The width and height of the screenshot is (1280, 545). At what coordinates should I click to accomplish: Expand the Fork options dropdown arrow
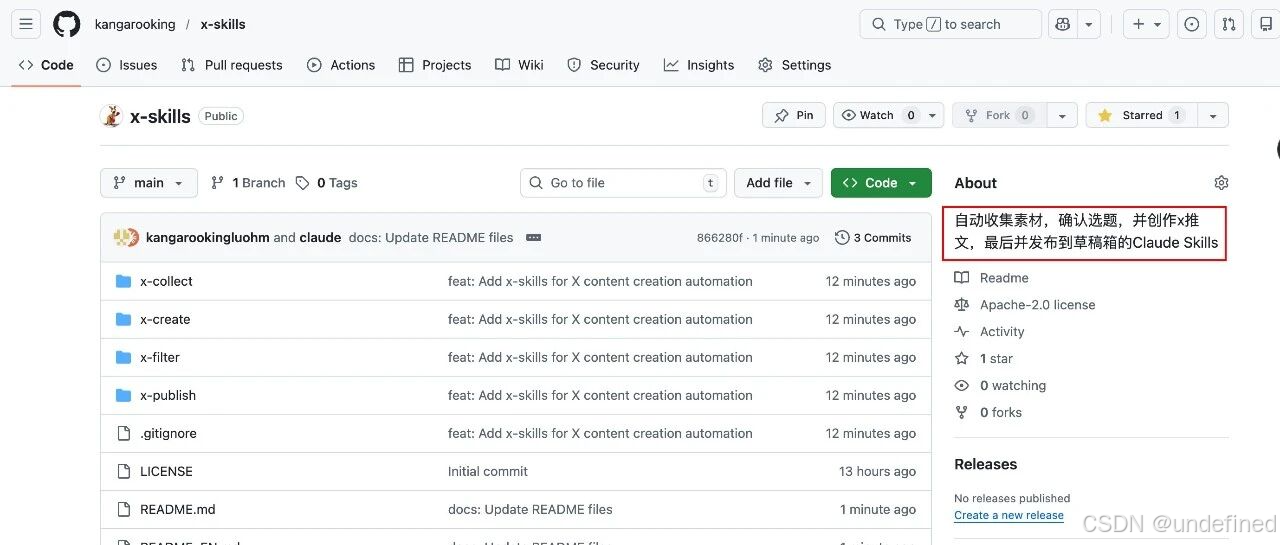pyautogui.click(x=1062, y=115)
